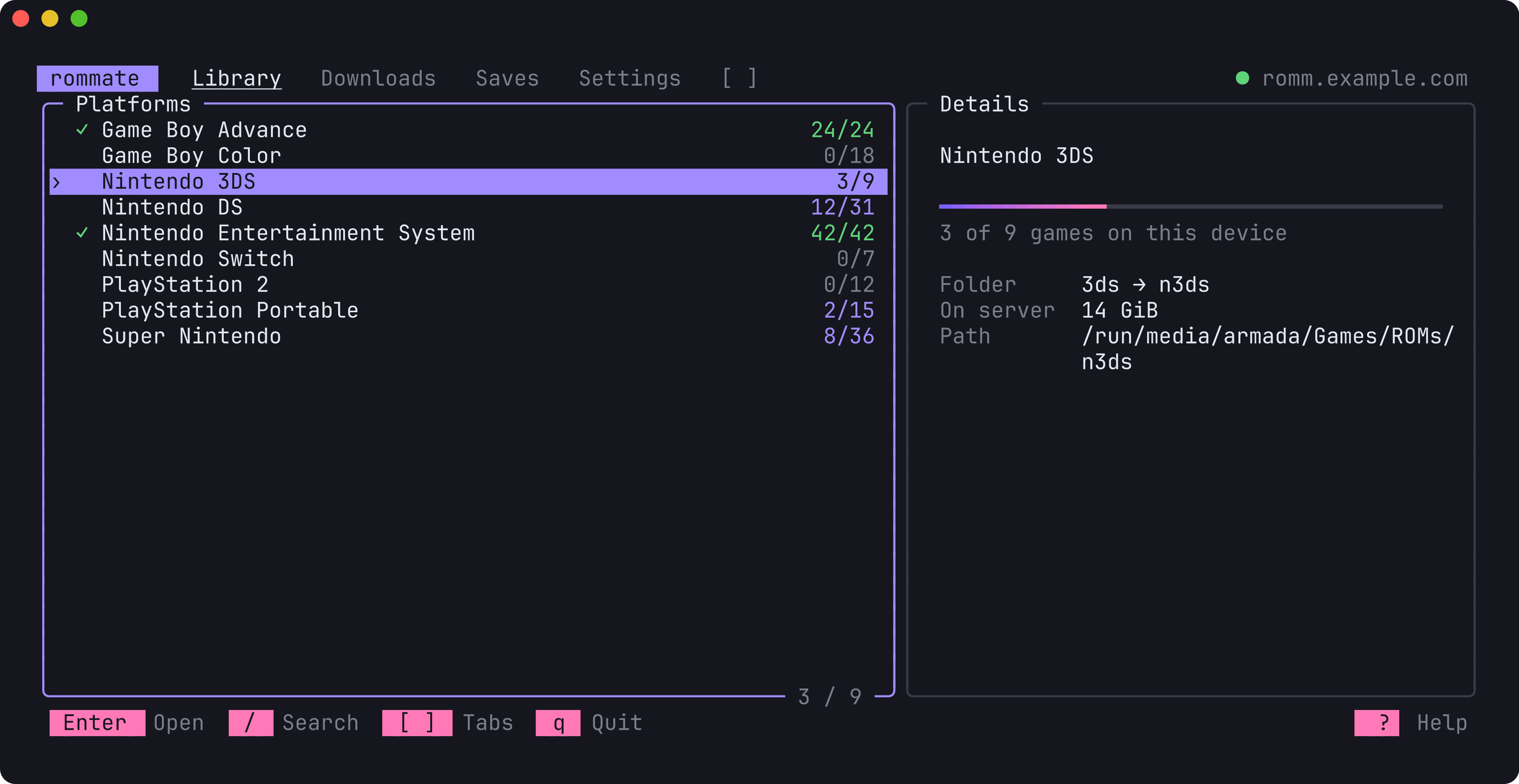Click the folder mapping '3ds → n3ds'
1519x784 pixels.
pyautogui.click(x=1145, y=285)
